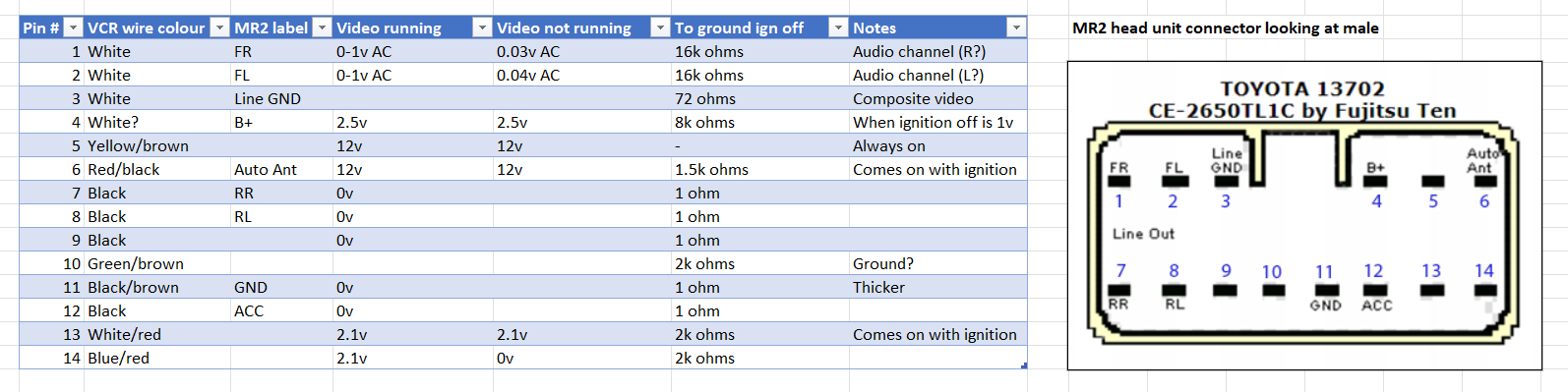The height and width of the screenshot is (392, 1568).
Task: Select the cell reading Composite video
Action: [x=938, y=98]
